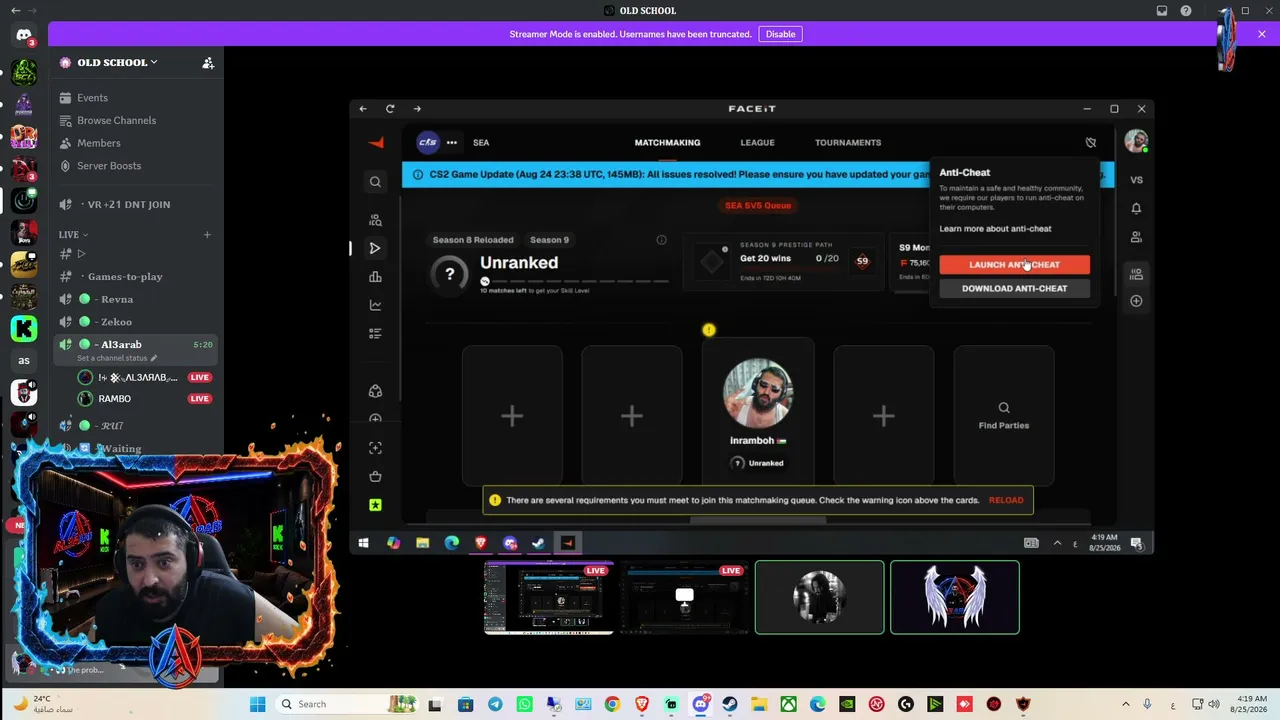Open FACEIT shop basket icon
Screen dimensions: 1280x720
click(375, 476)
